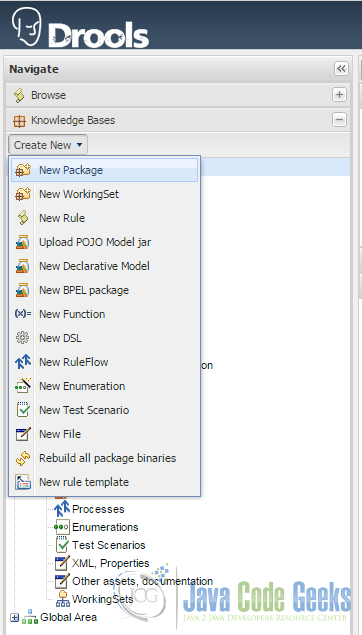
Task: Expand the Browse section plus button
Action: [x=339, y=95]
